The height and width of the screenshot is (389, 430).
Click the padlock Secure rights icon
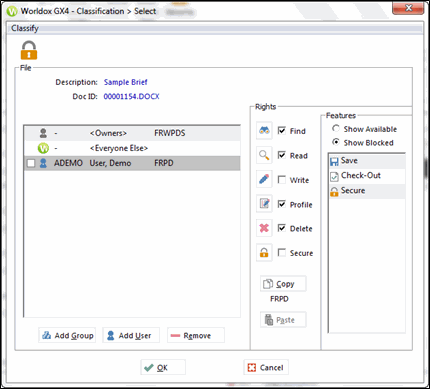[x=264, y=252]
